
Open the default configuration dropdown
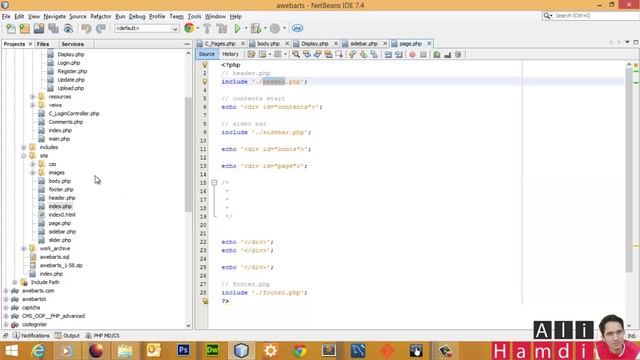tap(147, 29)
